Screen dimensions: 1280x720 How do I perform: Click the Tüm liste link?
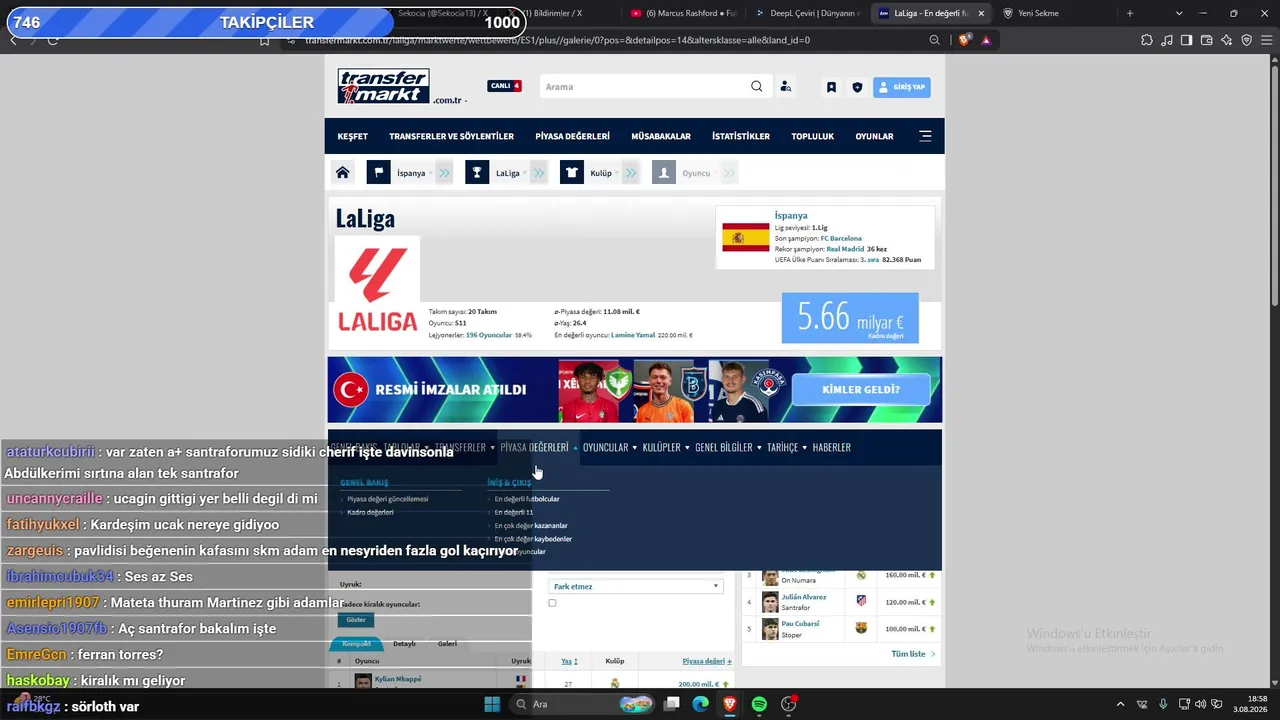[x=909, y=654]
